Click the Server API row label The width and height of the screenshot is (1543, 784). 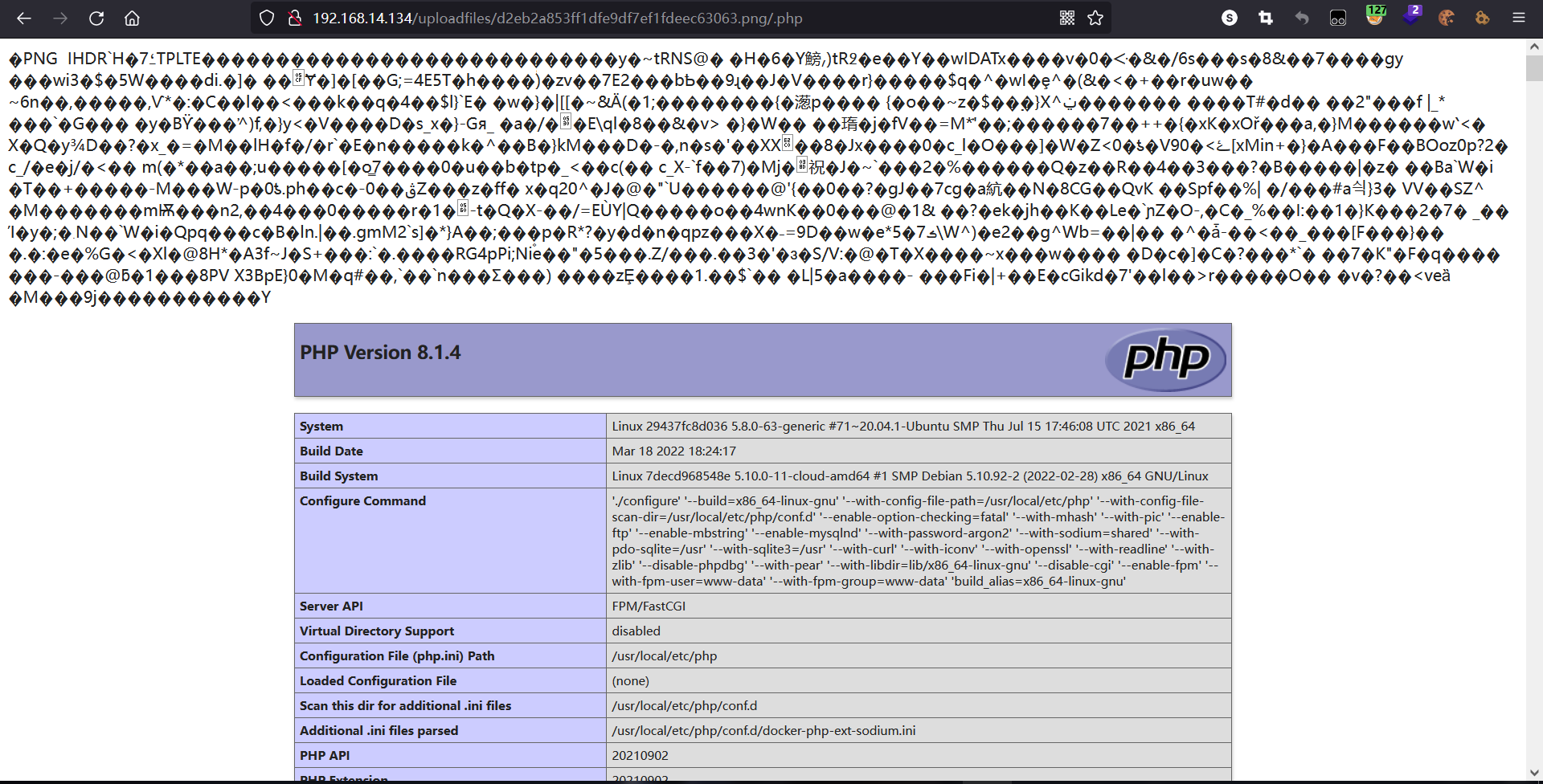pos(331,606)
